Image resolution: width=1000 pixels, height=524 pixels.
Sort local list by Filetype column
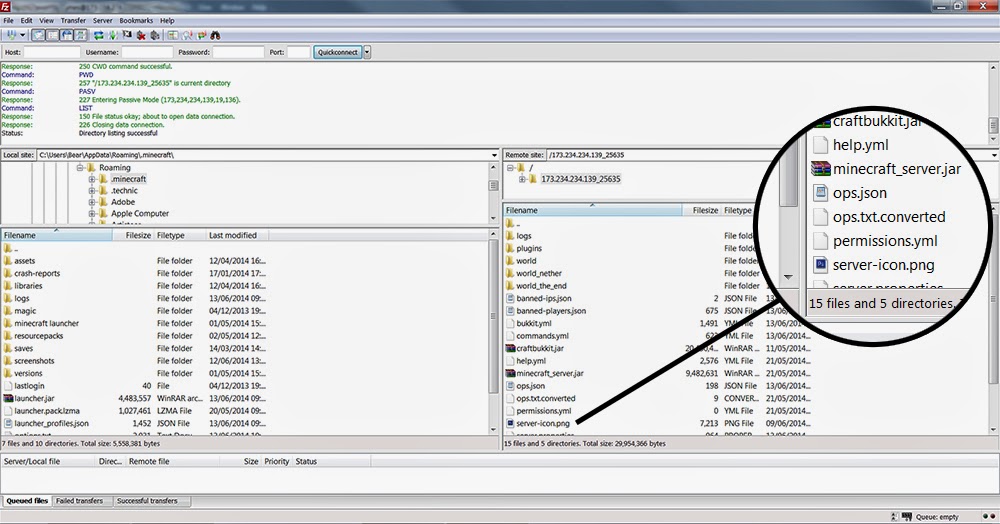coord(179,235)
